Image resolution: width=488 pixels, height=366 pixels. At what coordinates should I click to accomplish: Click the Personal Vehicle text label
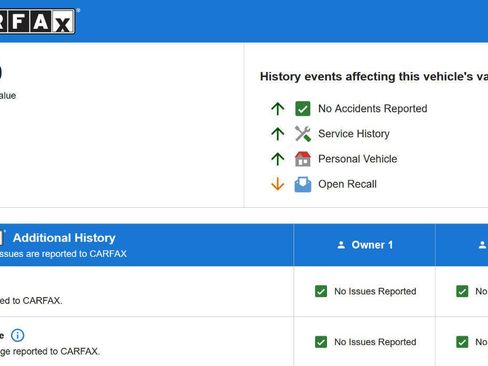click(358, 159)
